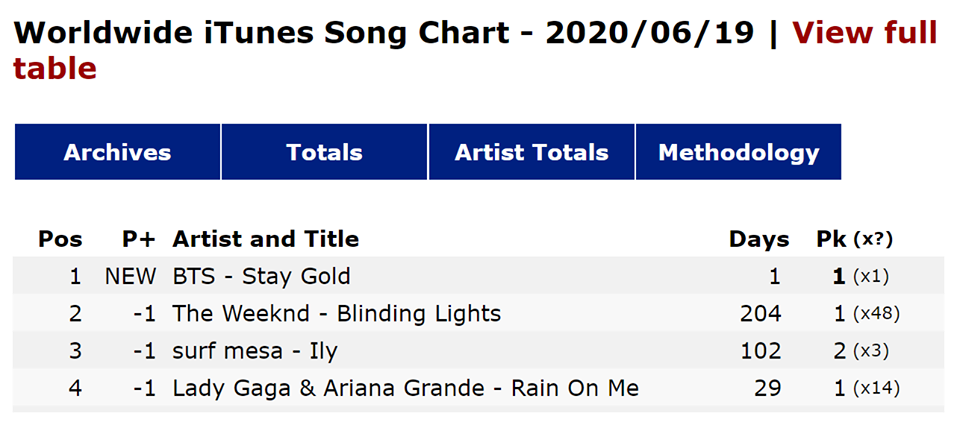Click the 204 days value
Screen dimensions: 960x425
(x=760, y=314)
